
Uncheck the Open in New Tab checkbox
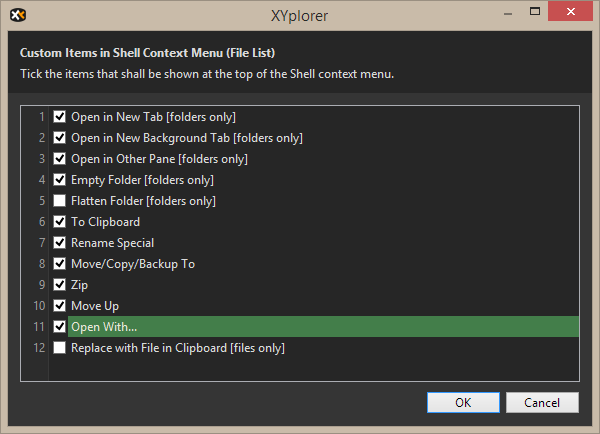60,117
